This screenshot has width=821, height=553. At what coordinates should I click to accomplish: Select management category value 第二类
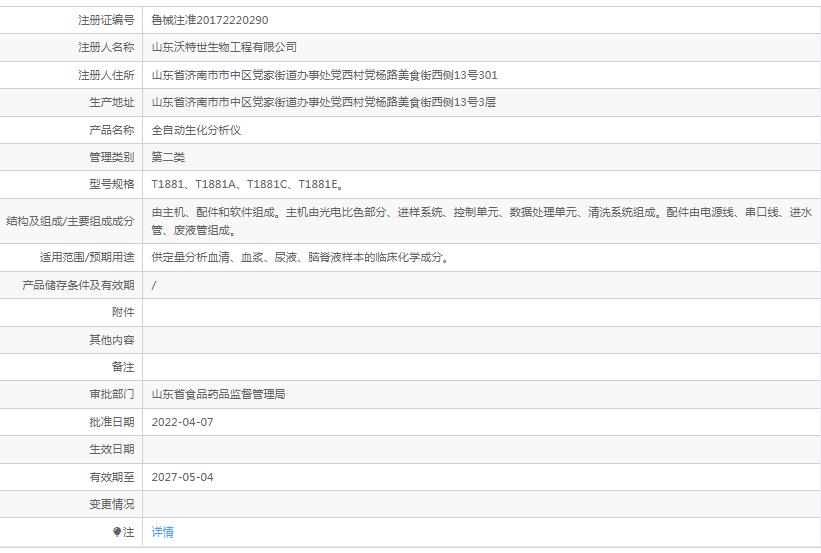point(168,157)
